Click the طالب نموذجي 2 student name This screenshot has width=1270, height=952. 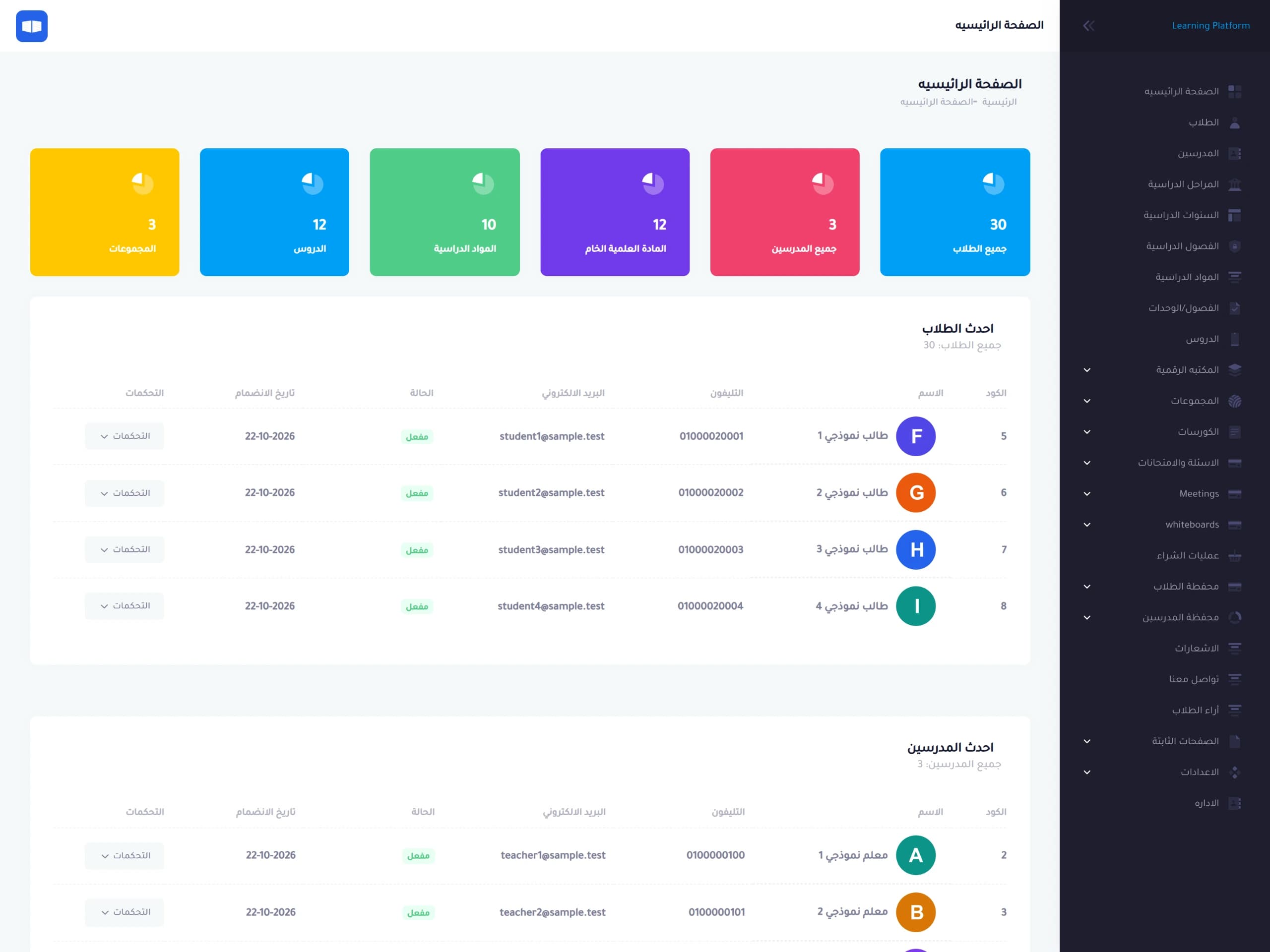(852, 493)
